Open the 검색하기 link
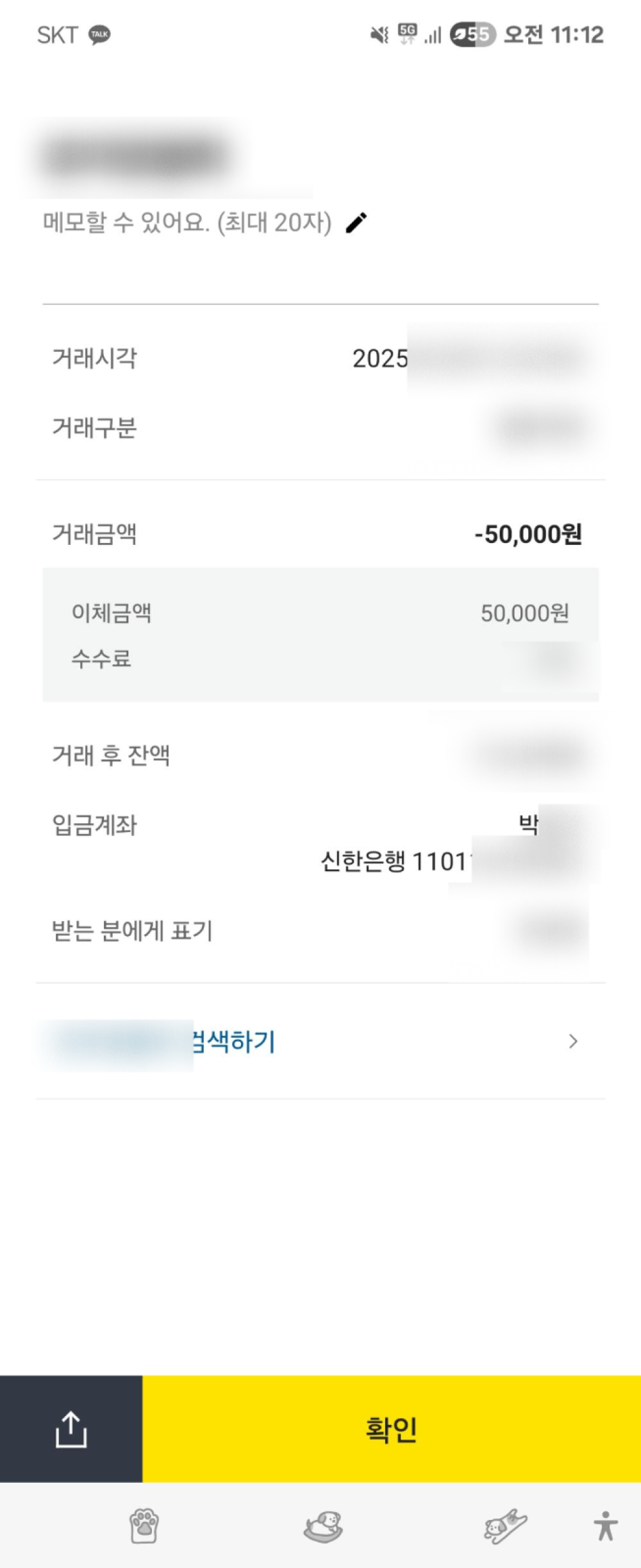Screen dimensions: 641x1568 (x=233, y=1042)
